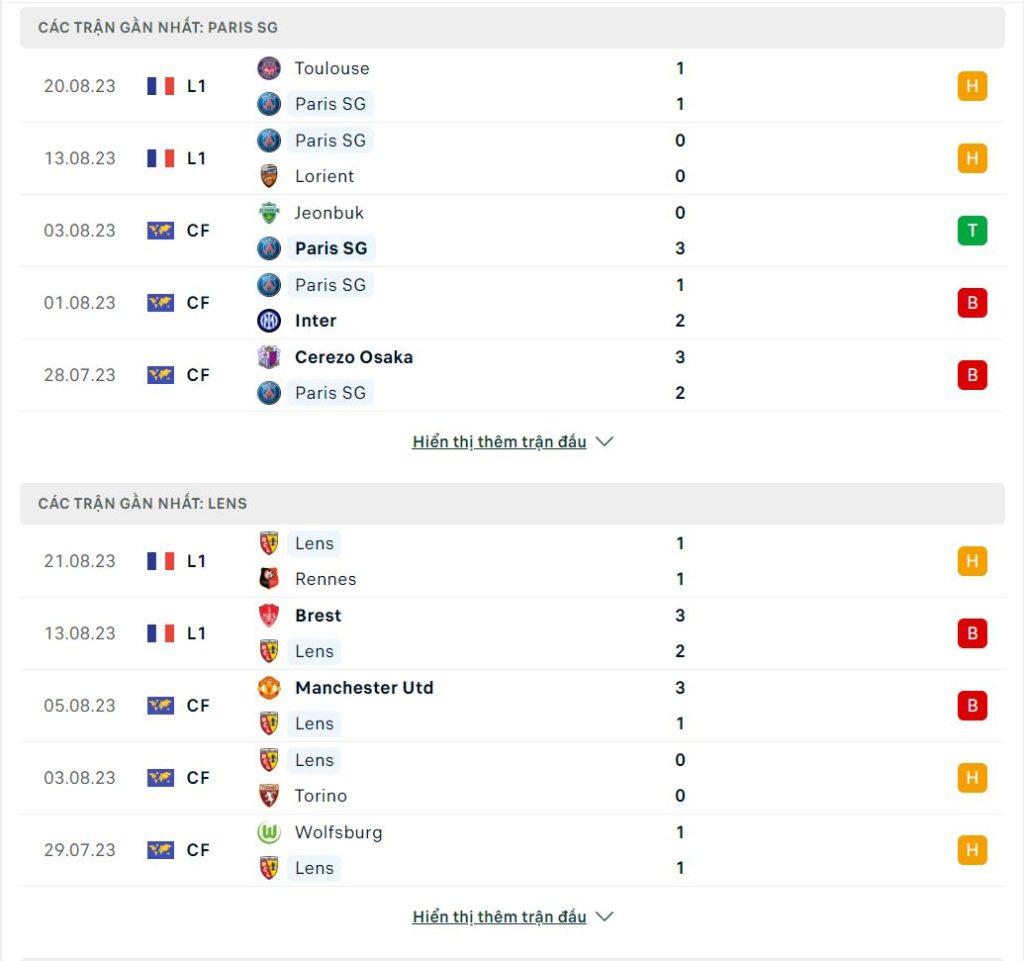The height and width of the screenshot is (961, 1024).
Task: Expand more Lens matches via chevron
Action: (x=605, y=917)
